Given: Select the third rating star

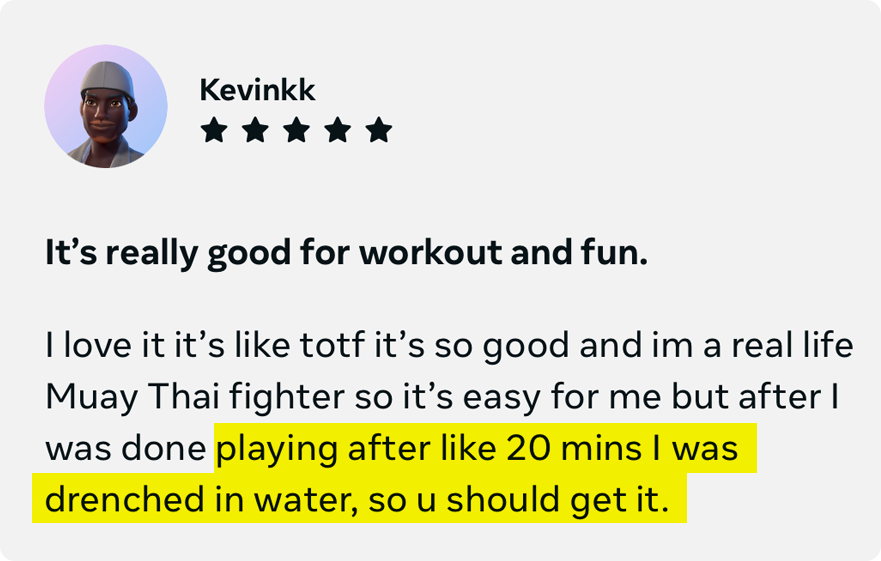Looking at the screenshot, I should [297, 130].
